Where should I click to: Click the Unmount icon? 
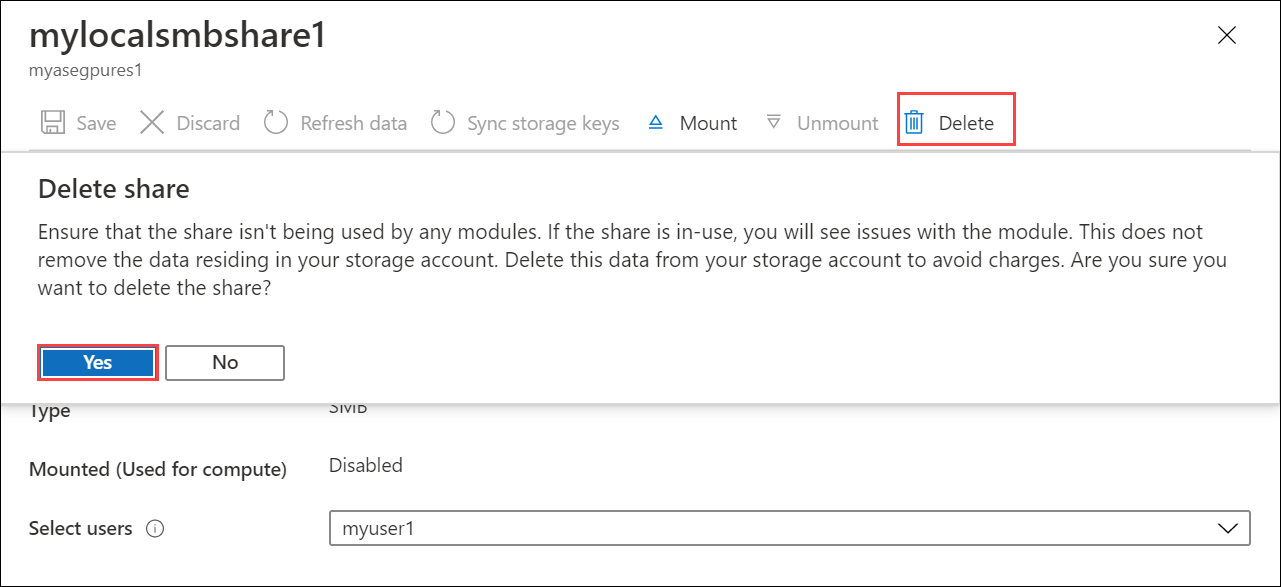click(x=775, y=122)
